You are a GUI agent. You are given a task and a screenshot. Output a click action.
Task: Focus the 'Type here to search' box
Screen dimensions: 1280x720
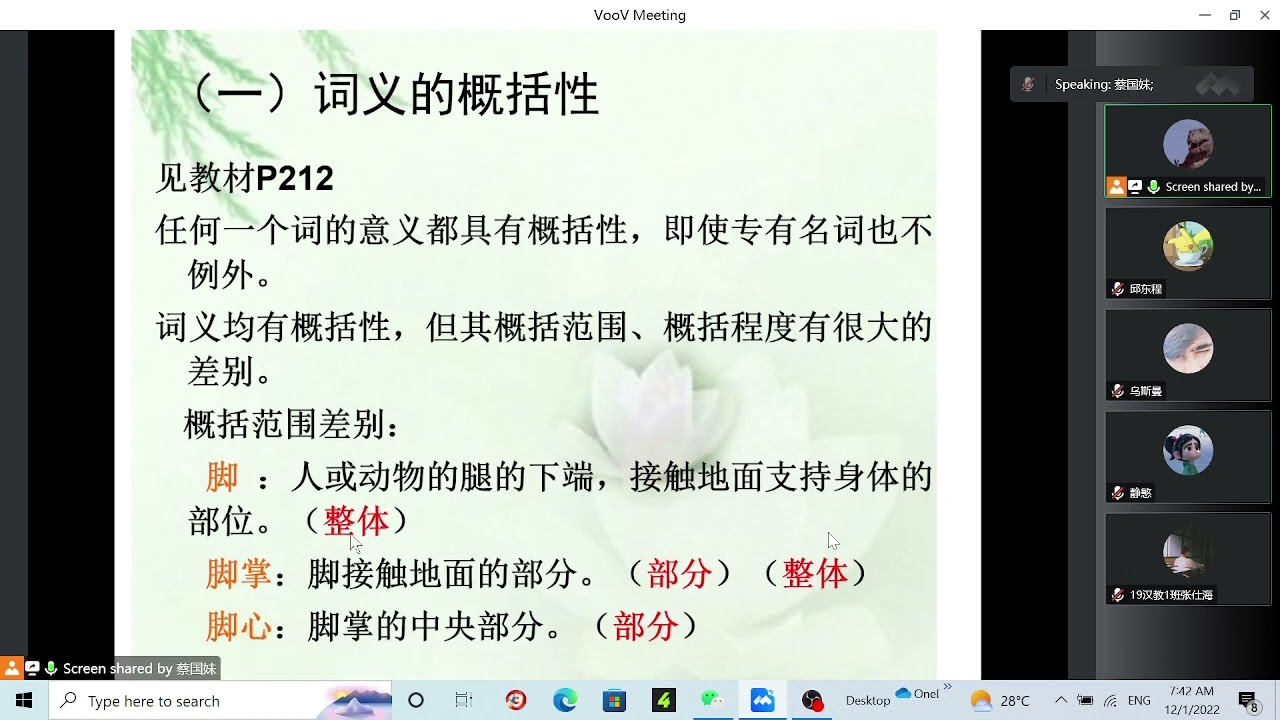(x=220, y=701)
